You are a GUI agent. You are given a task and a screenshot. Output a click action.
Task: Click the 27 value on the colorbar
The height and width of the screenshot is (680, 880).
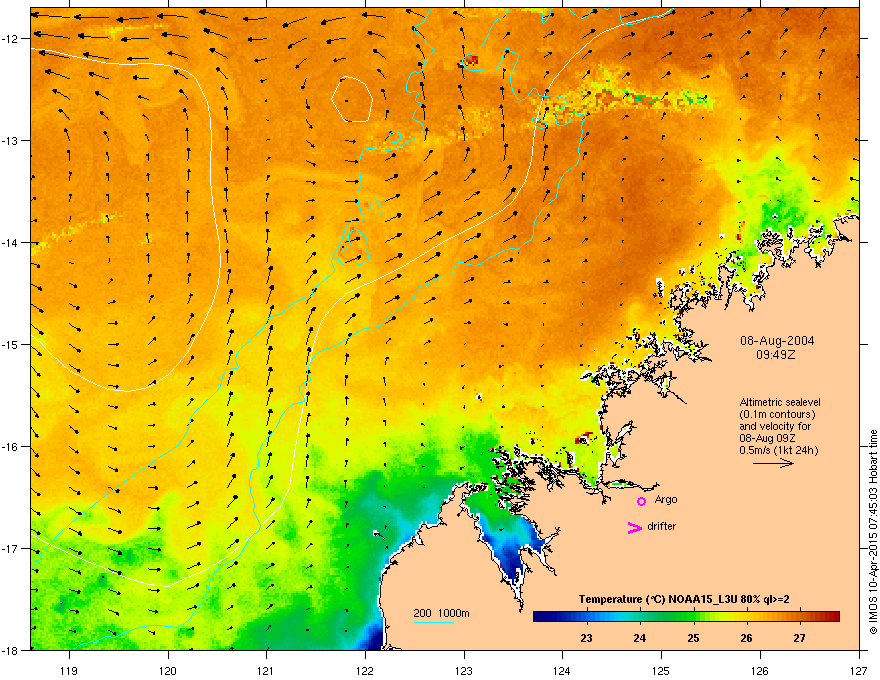click(x=799, y=638)
